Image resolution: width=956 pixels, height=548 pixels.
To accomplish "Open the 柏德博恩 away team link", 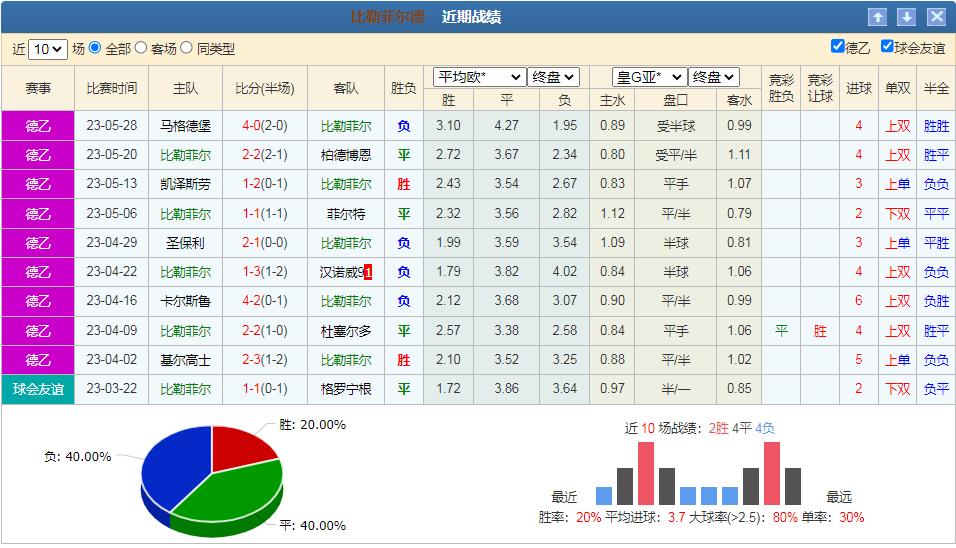I will [346, 155].
